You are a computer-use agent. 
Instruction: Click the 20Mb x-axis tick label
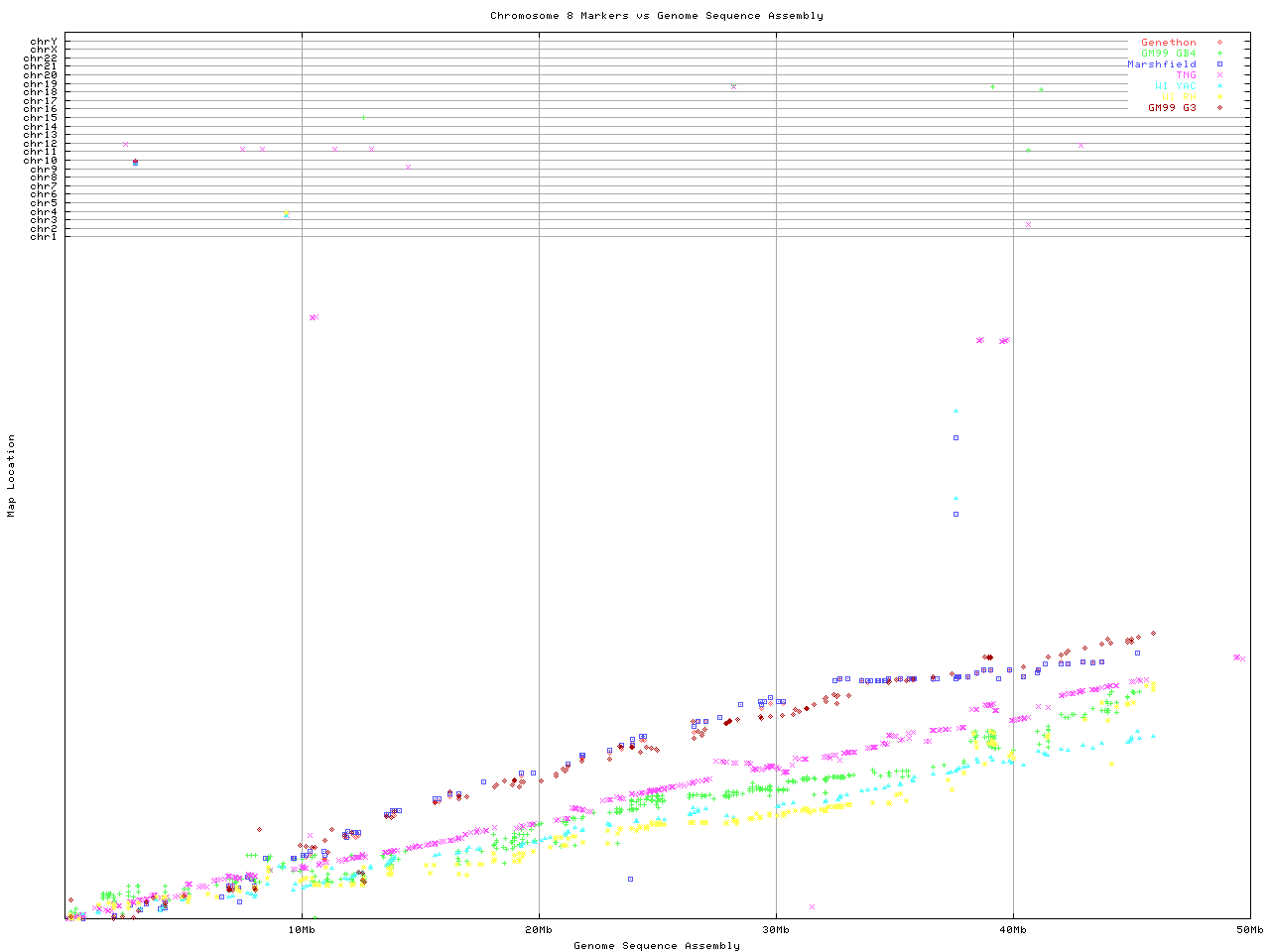(539, 930)
